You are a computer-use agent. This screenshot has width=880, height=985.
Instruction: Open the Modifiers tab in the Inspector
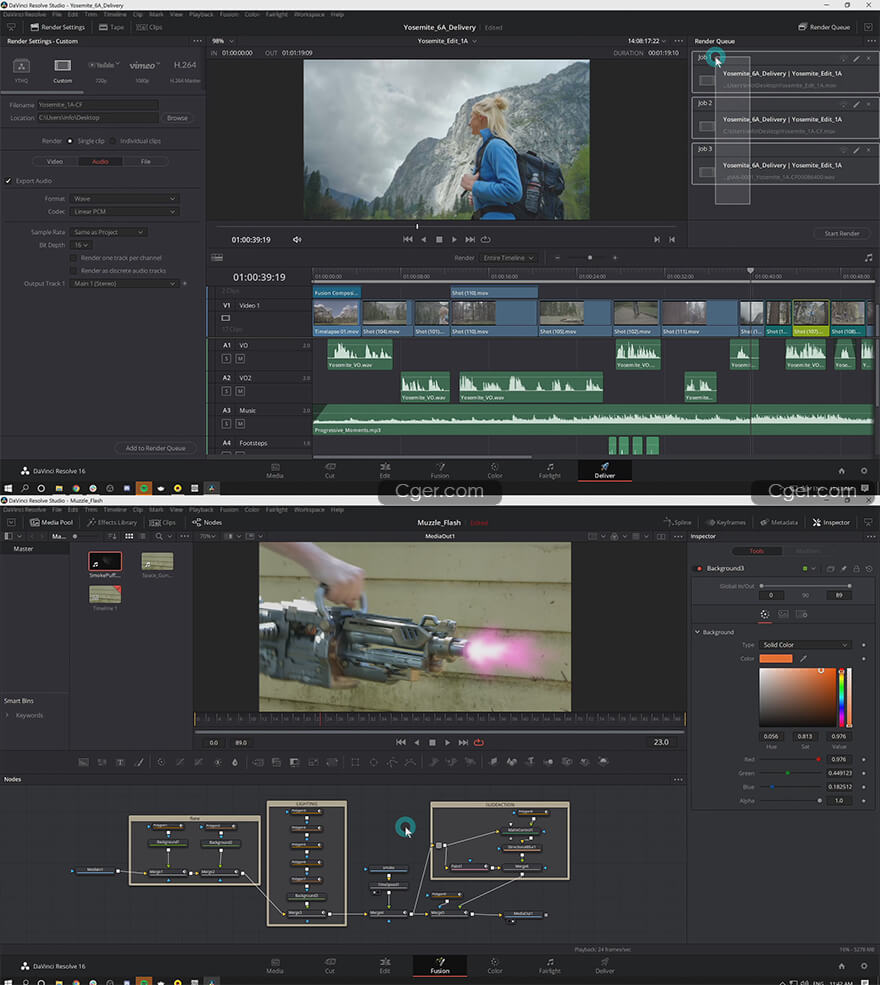(808, 551)
